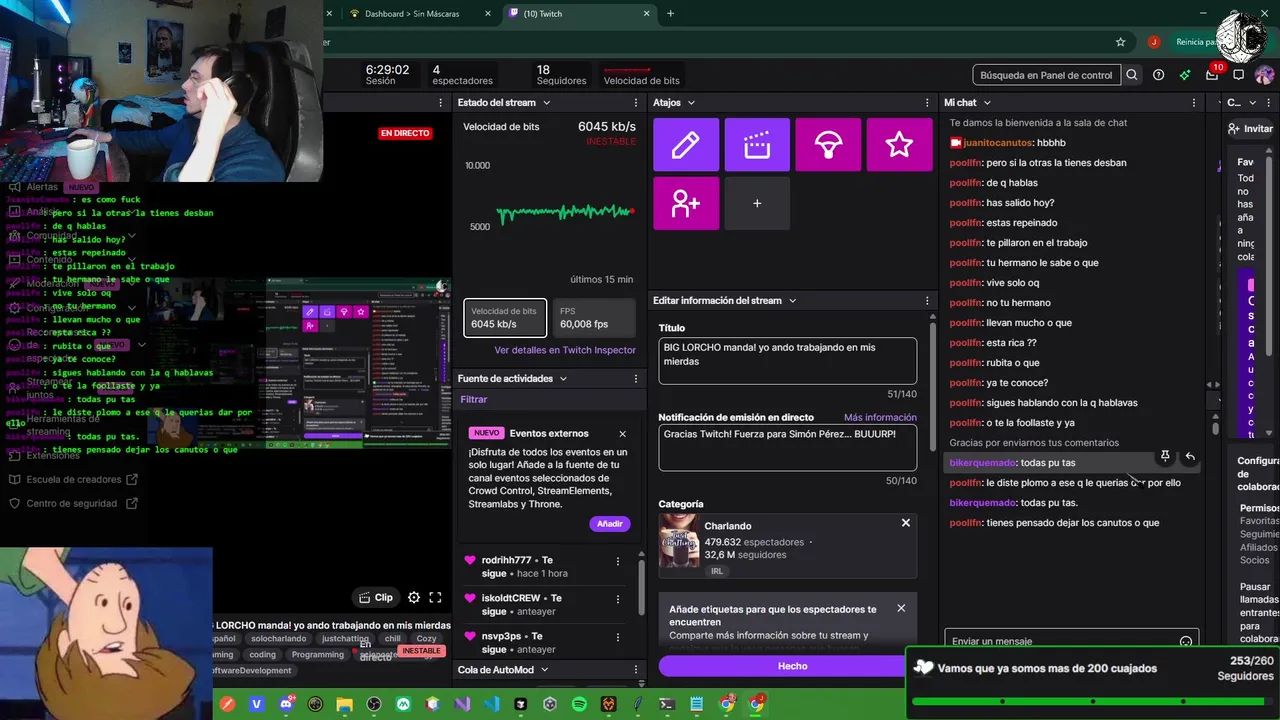Open options menu for Cola de AutoMod panel
The height and width of the screenshot is (720, 1280).
pyautogui.click(x=636, y=670)
